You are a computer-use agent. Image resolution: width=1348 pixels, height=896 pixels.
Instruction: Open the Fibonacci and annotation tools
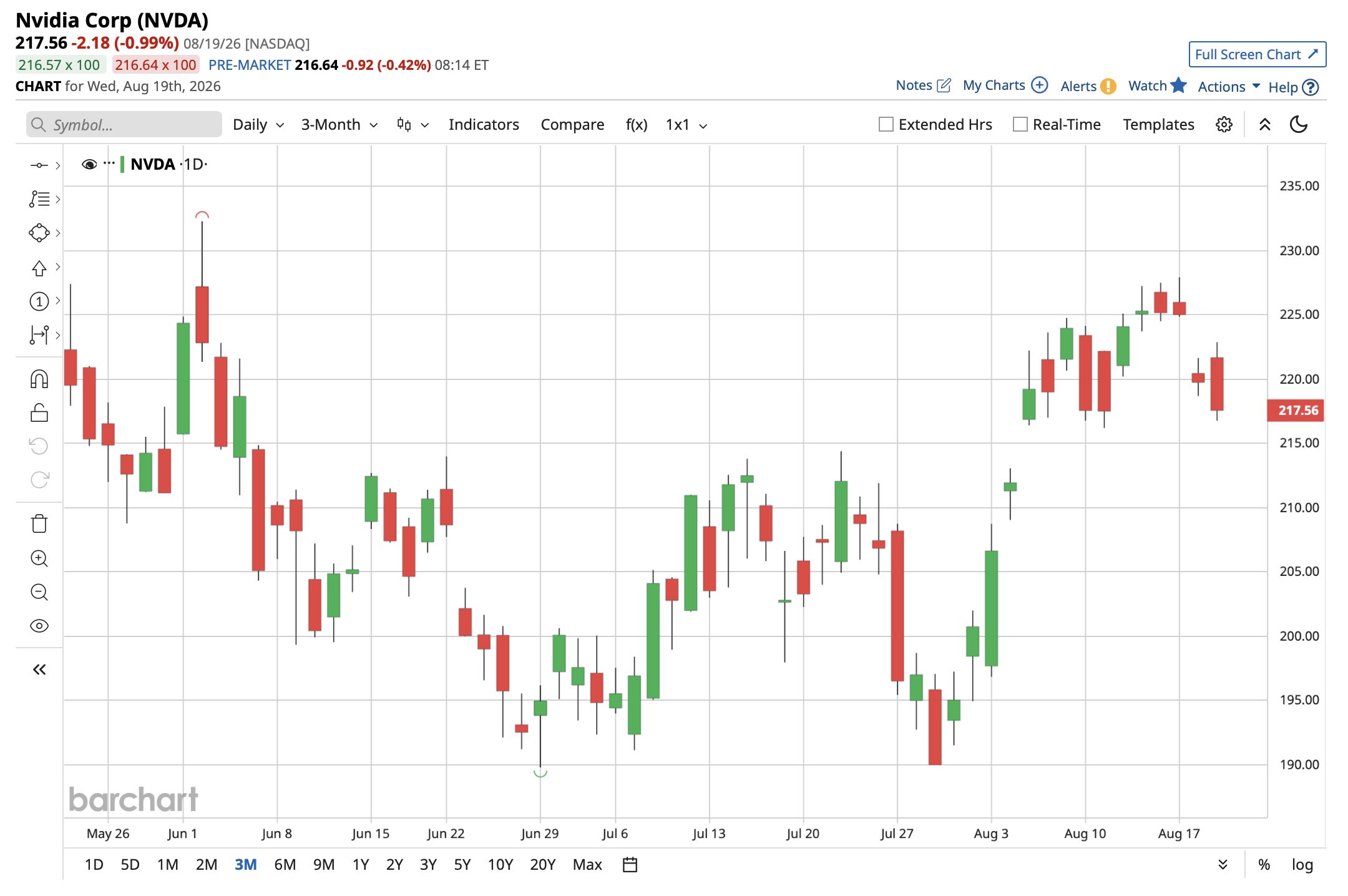[x=39, y=199]
